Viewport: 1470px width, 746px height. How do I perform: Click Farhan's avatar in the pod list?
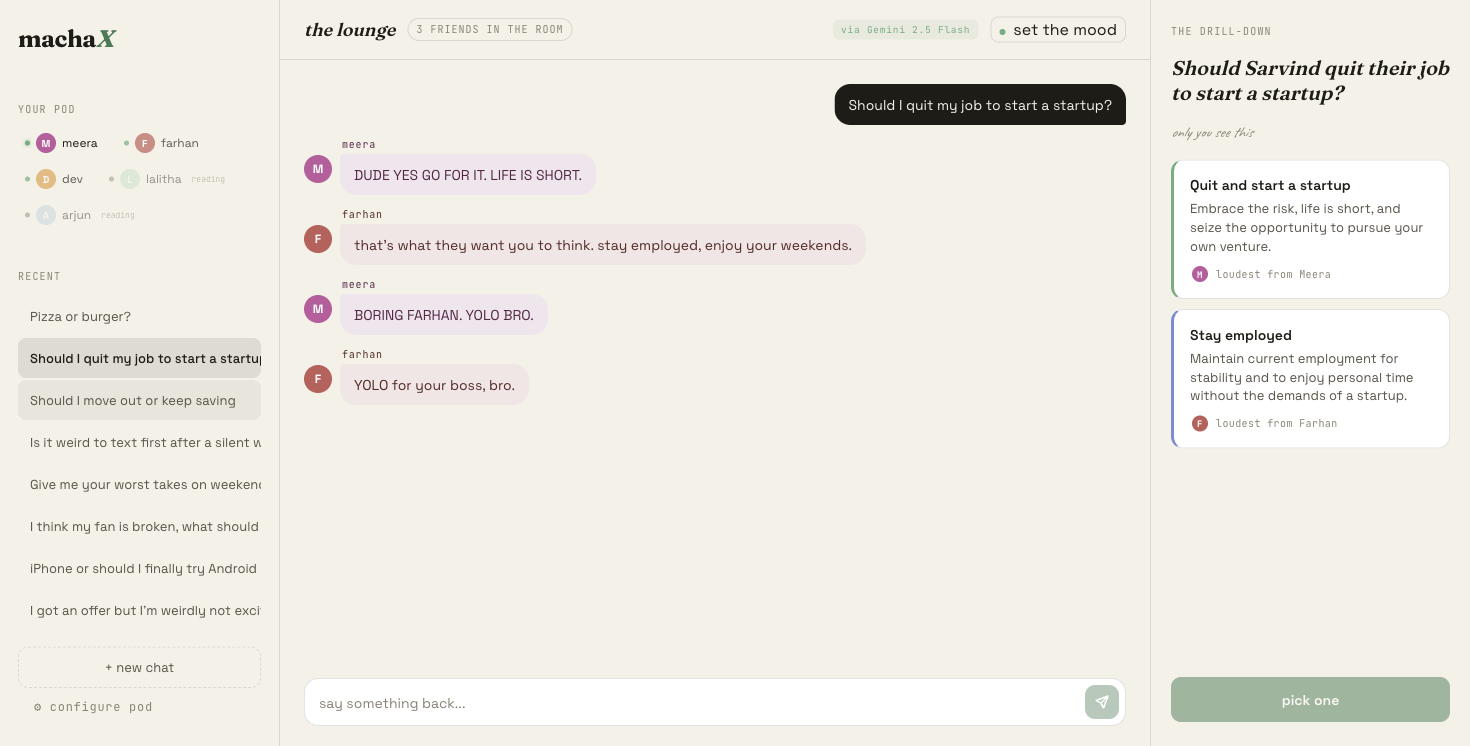[145, 143]
